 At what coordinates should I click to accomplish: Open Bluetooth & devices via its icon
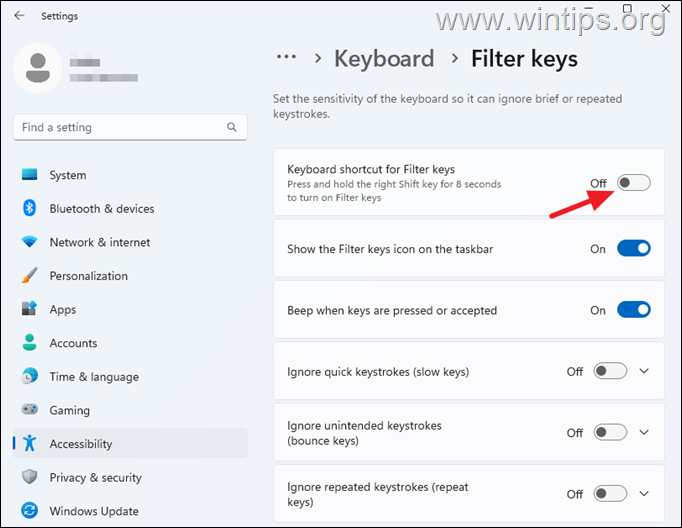(x=30, y=208)
